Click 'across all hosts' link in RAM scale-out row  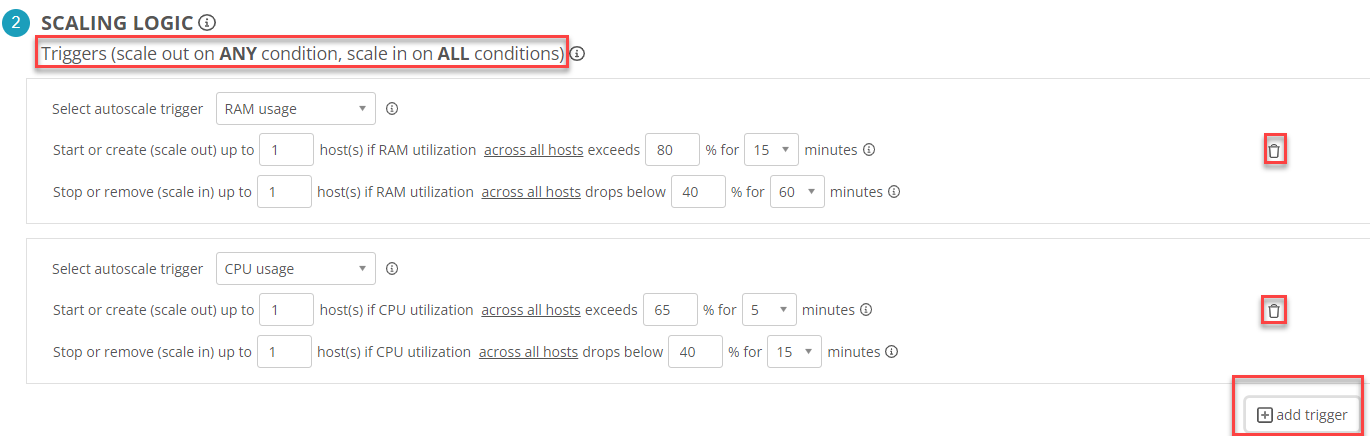[534, 150]
